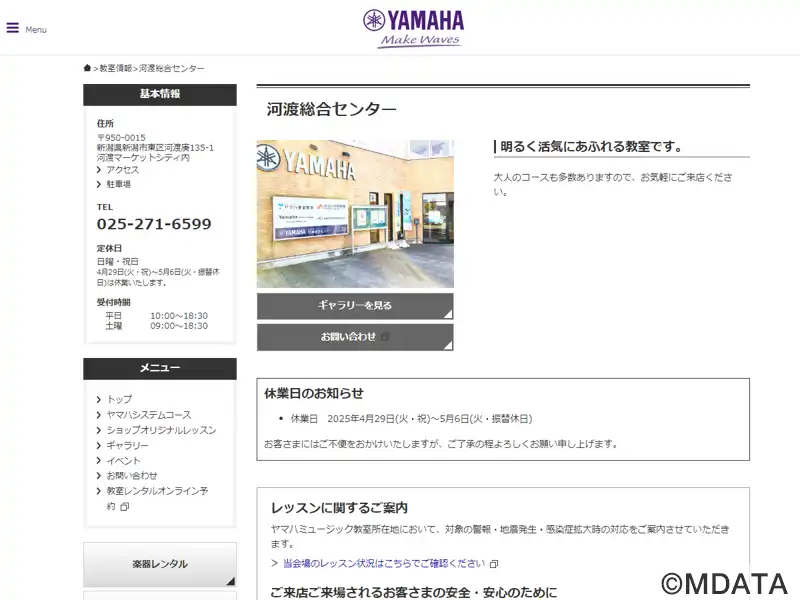Open the アクセス link under address
Image resolution: width=800 pixels, height=600 pixels.
[122, 169]
